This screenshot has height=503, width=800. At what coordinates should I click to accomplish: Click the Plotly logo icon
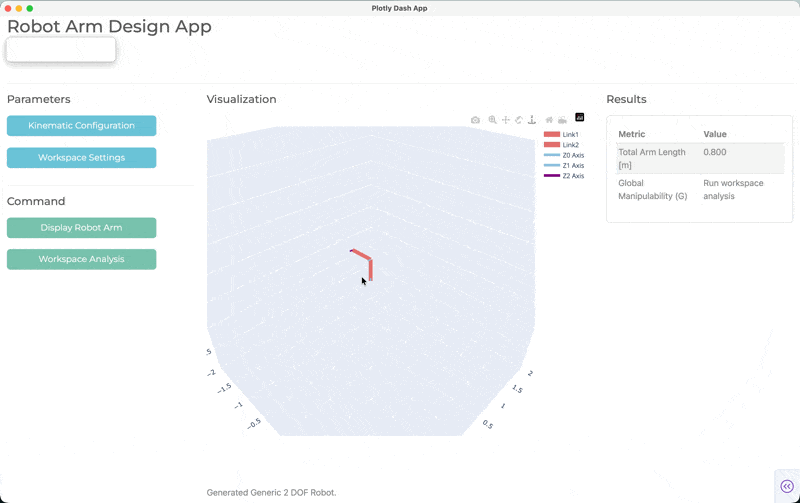tap(580, 118)
